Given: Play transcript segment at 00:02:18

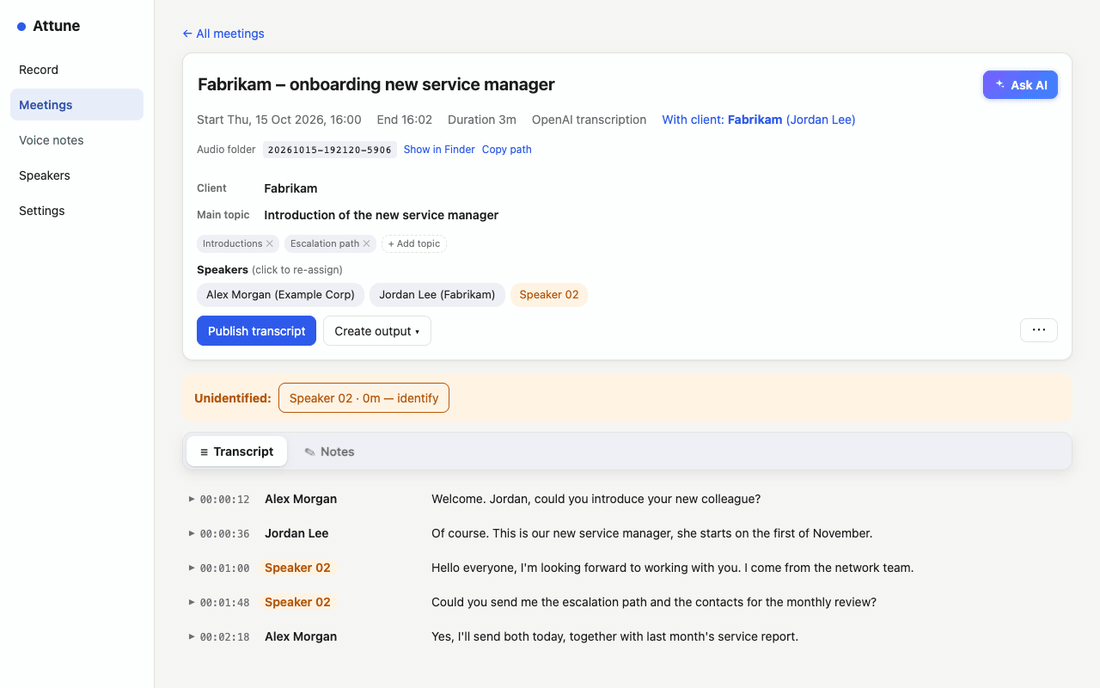Looking at the screenshot, I should pyautogui.click(x=191, y=636).
